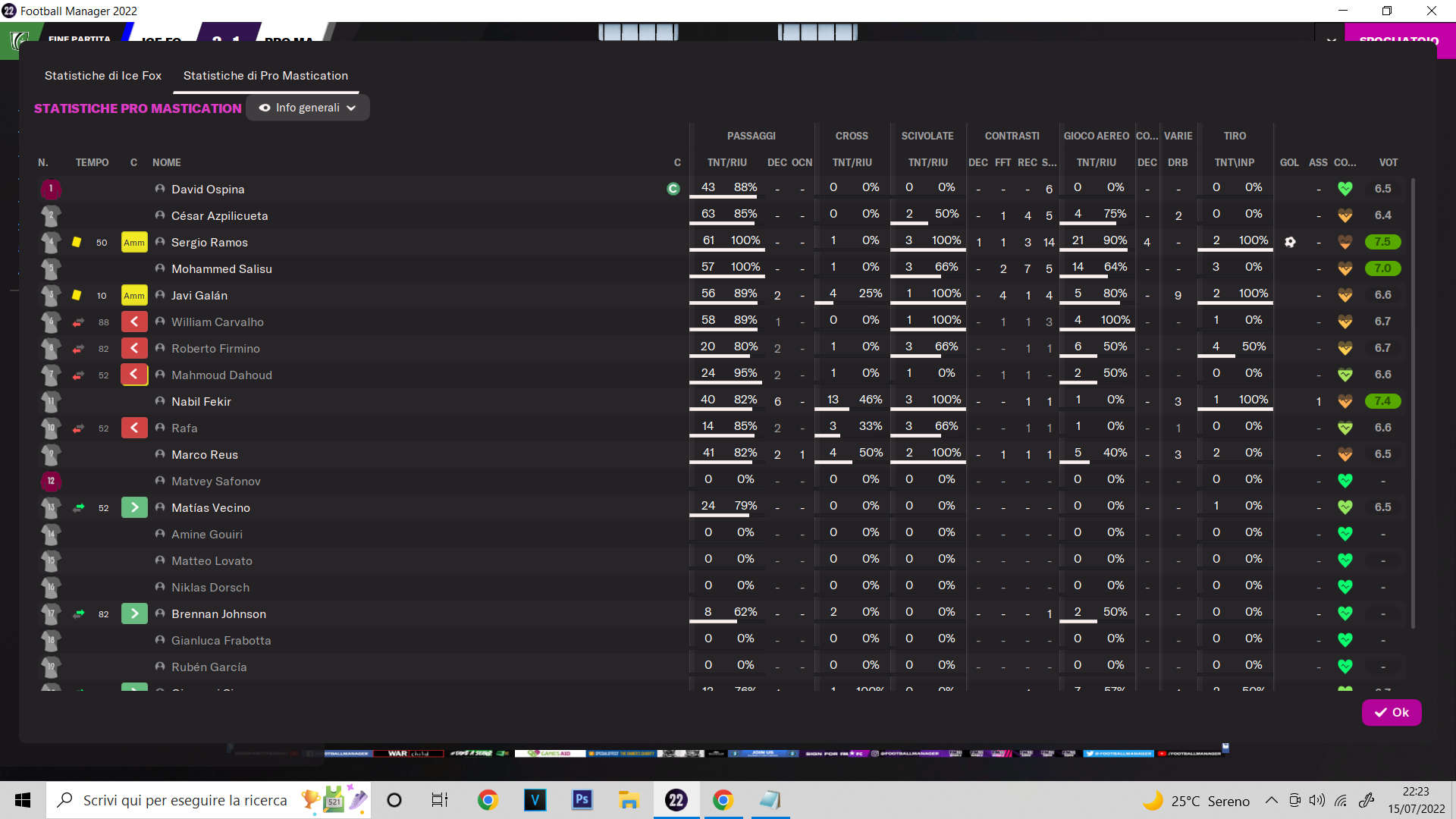Click condition heart icon for Matvey Safonov
This screenshot has height=819, width=1456.
pos(1345,481)
